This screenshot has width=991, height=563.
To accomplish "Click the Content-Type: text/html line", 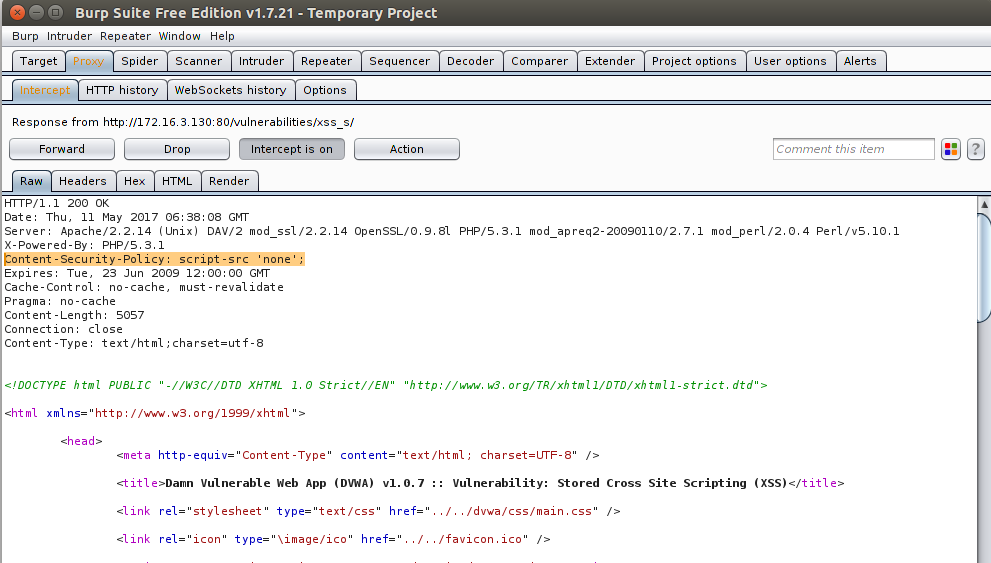I will (x=134, y=343).
